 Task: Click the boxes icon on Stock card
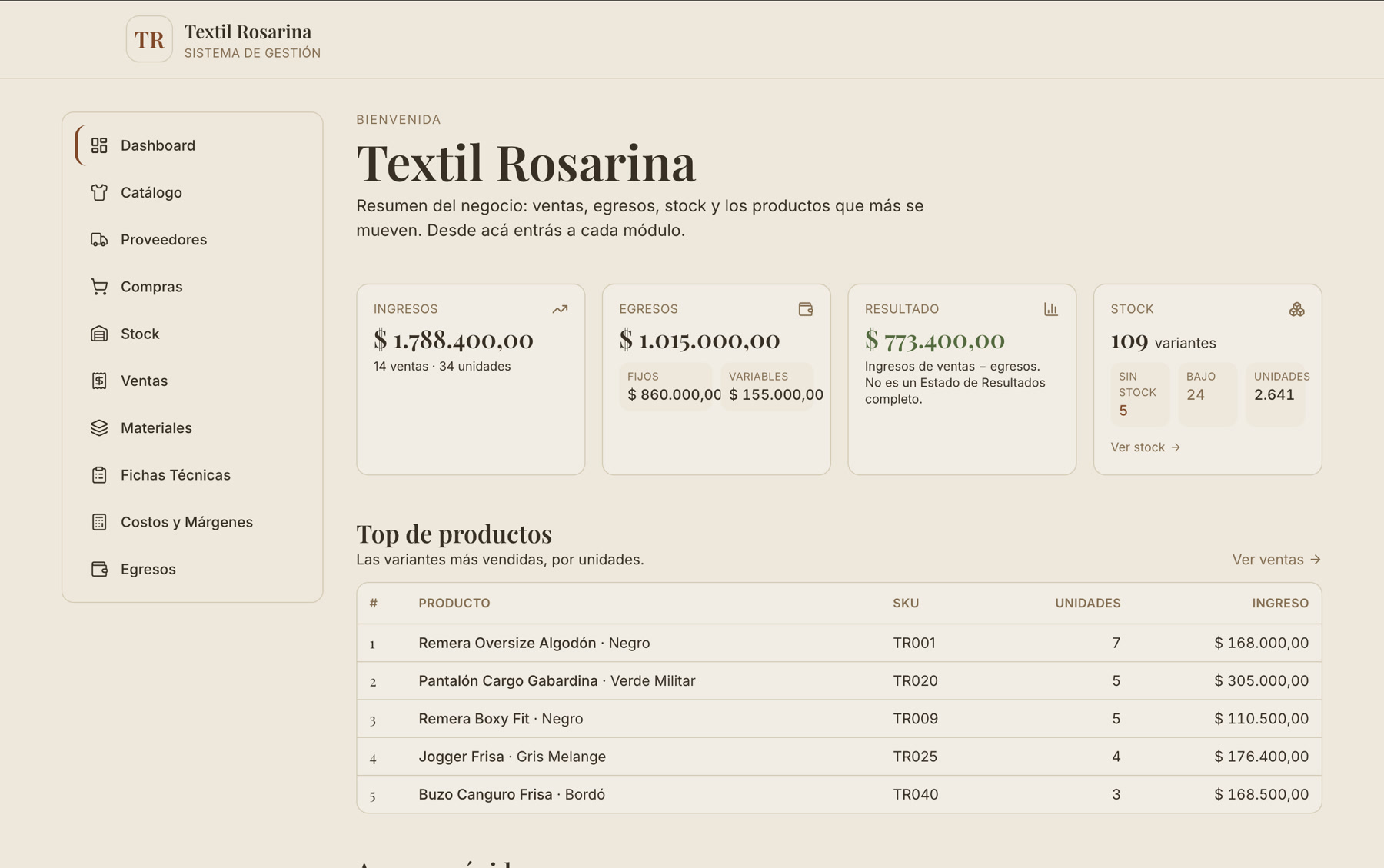1297,309
